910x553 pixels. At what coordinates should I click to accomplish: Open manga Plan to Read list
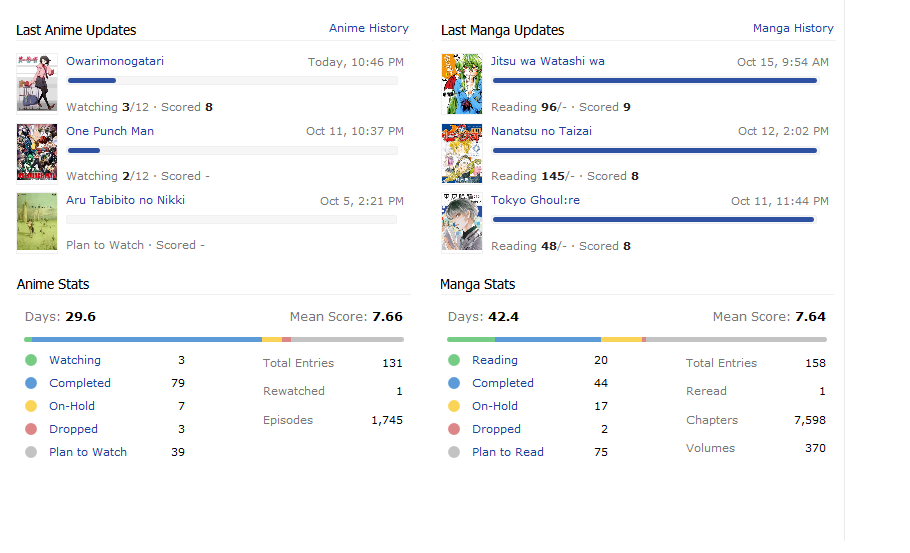pyautogui.click(x=508, y=452)
